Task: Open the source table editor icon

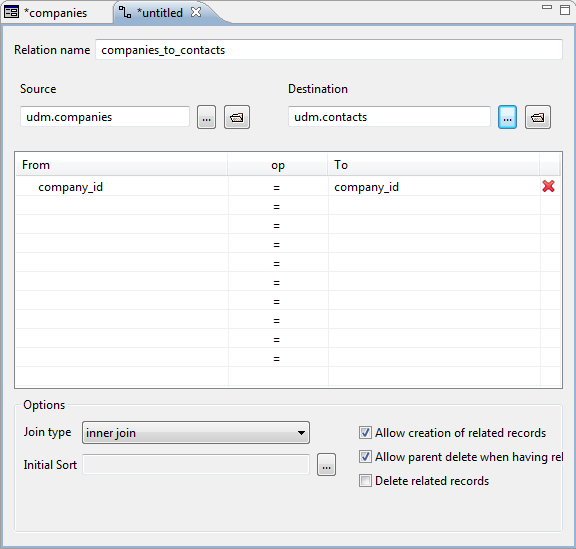Action: pos(237,117)
